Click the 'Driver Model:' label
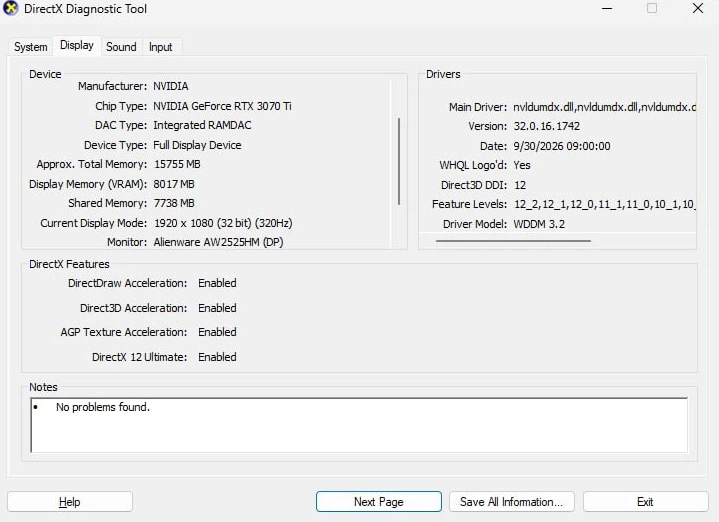 pyautogui.click(x=475, y=224)
